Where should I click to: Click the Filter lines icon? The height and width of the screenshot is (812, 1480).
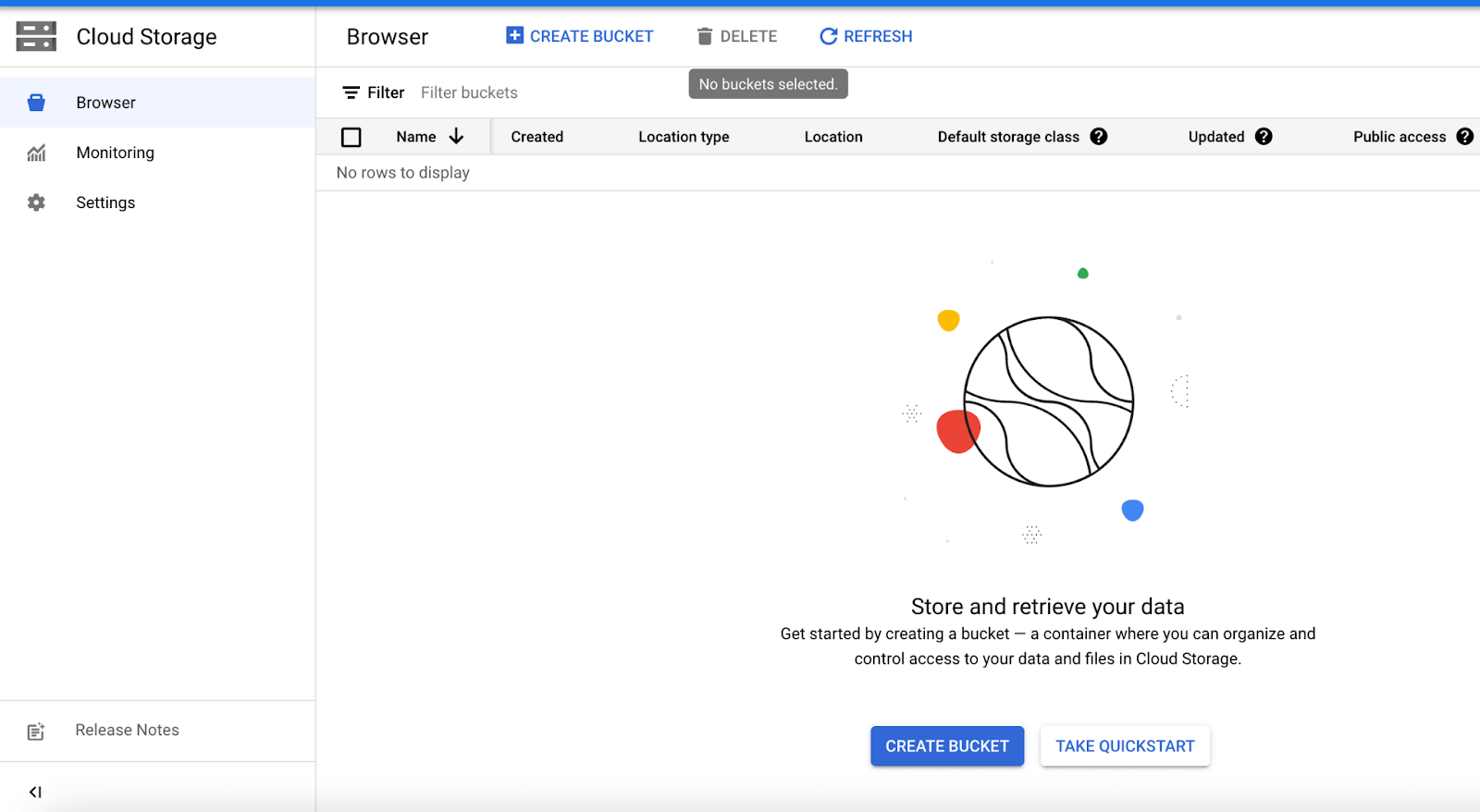click(x=351, y=92)
